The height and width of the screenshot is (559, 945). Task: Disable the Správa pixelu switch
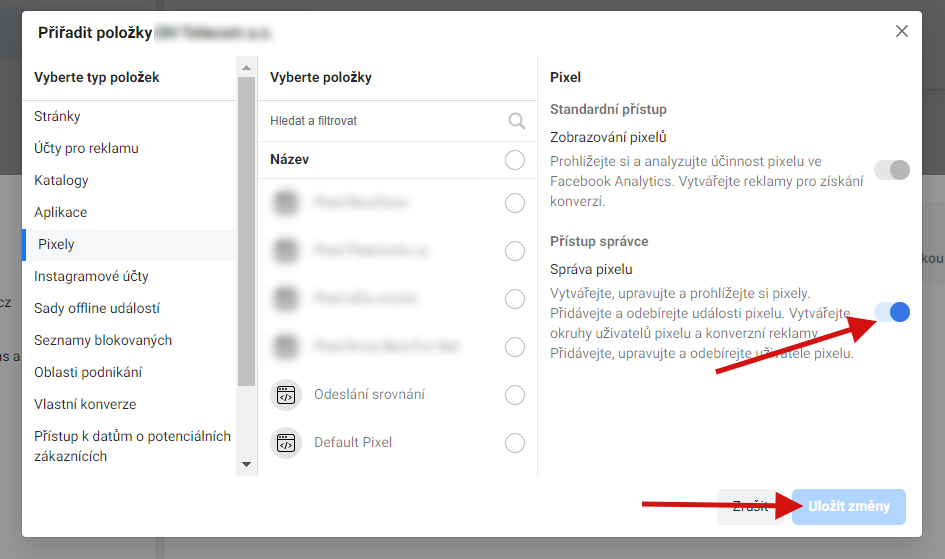[892, 312]
